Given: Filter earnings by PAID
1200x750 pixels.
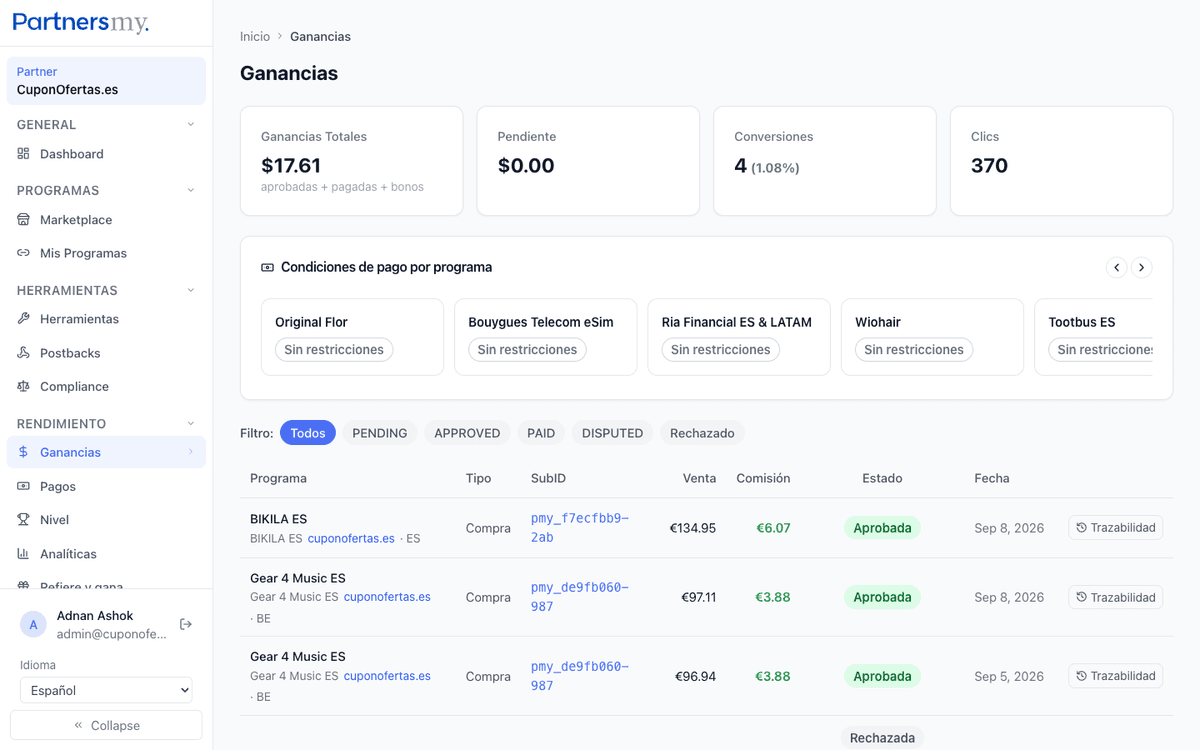Looking at the screenshot, I should click(541, 433).
